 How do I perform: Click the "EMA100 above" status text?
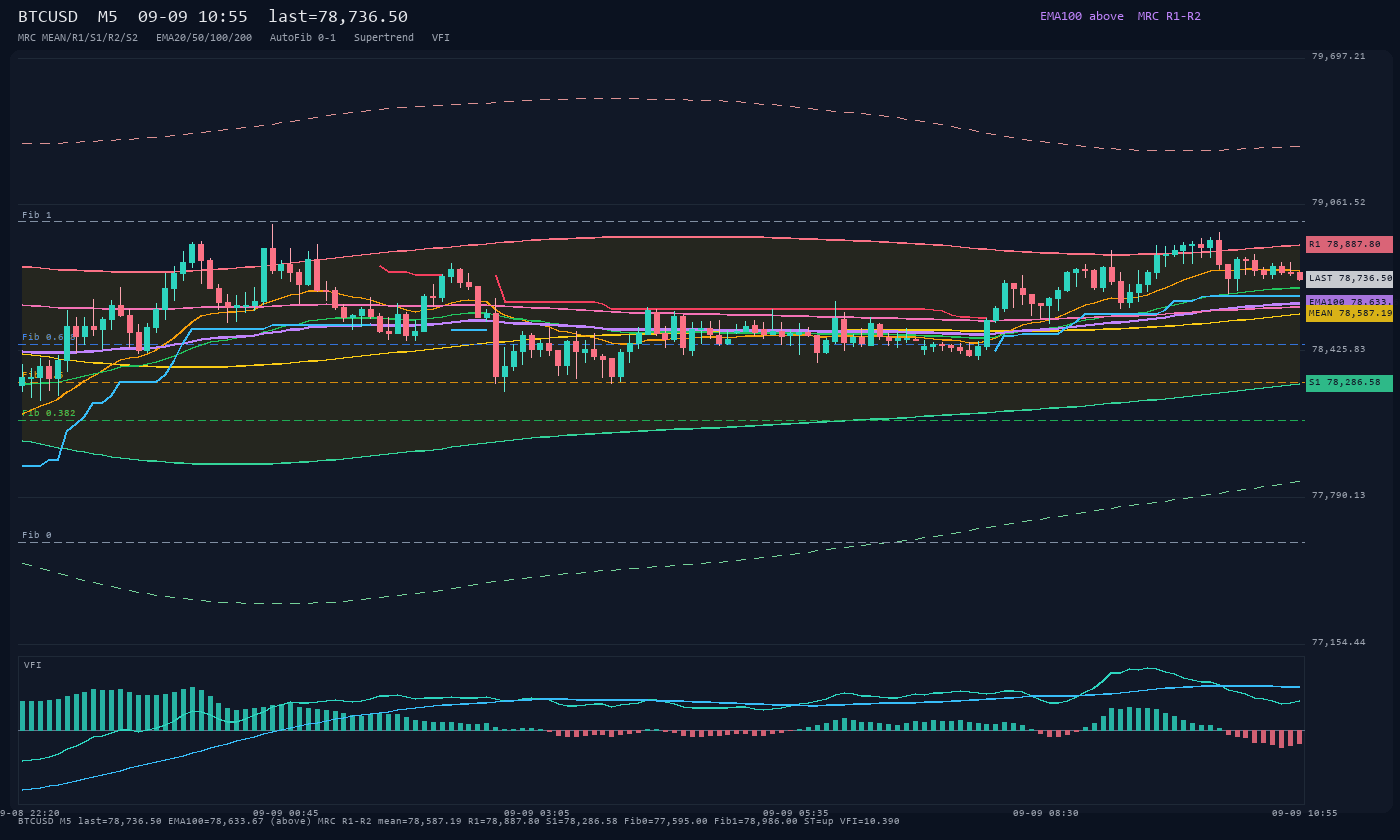[x=1081, y=16]
